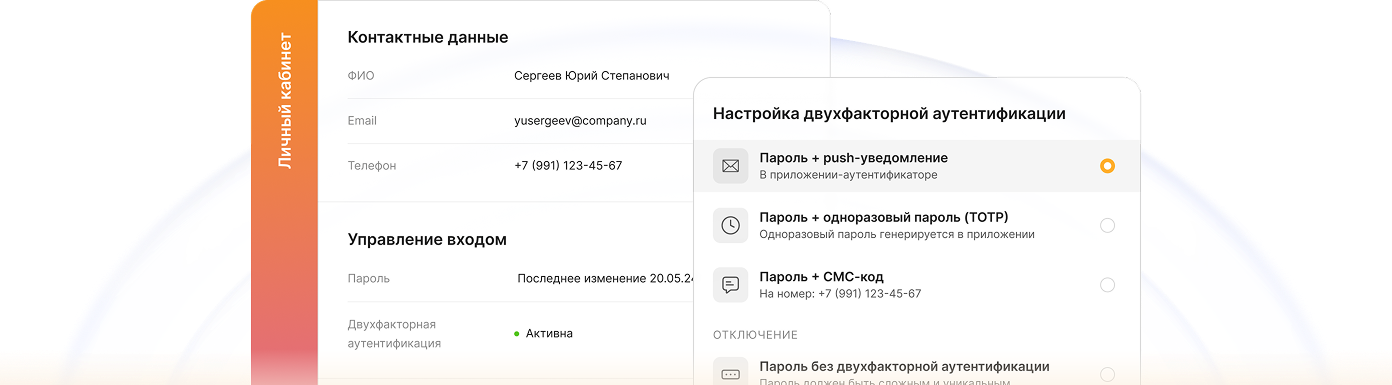Click the message bubble icon for СМС-код
1392x385 pixels.
click(730, 285)
